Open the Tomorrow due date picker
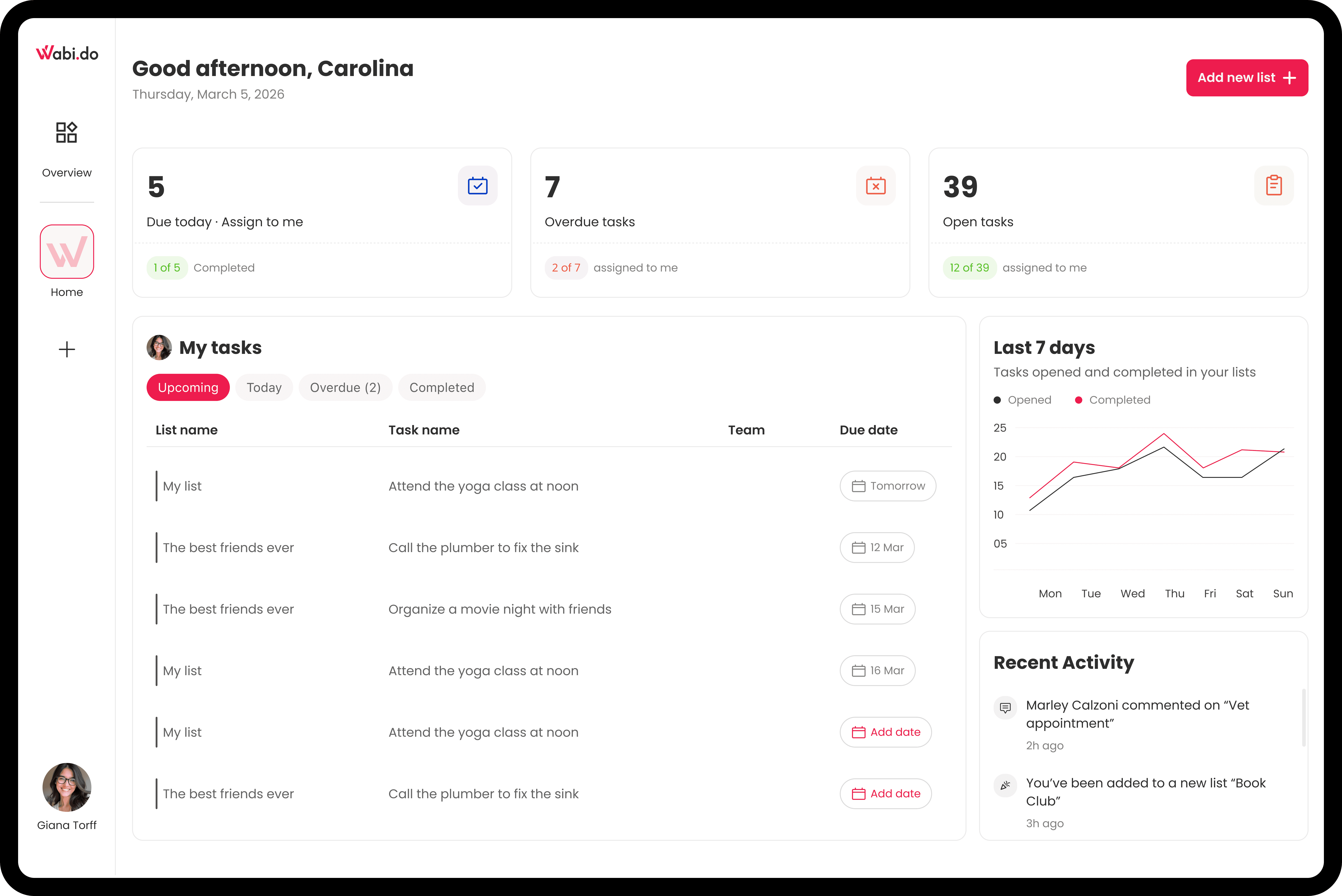This screenshot has height=896, width=1342. tap(888, 486)
